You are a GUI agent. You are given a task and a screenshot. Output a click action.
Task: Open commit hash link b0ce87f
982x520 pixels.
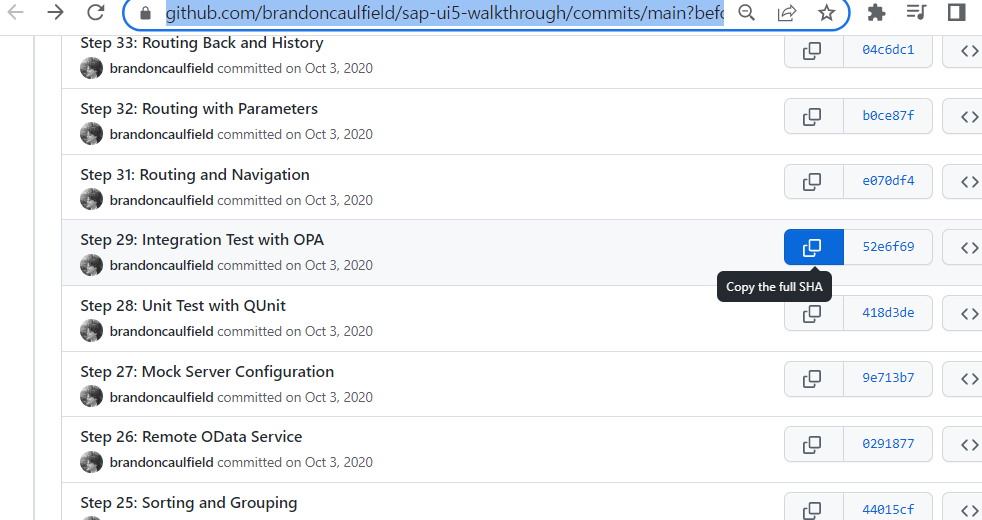pos(888,116)
